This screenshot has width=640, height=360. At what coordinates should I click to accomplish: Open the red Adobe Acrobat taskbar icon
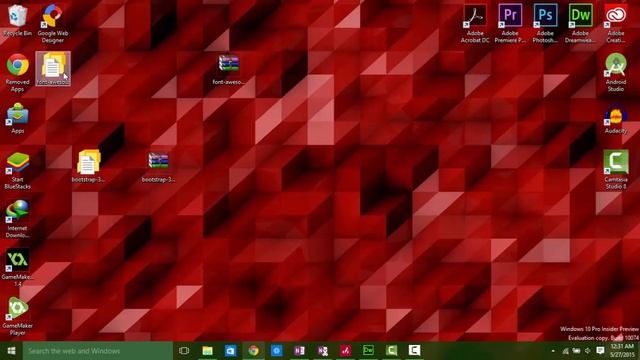(x=345, y=351)
